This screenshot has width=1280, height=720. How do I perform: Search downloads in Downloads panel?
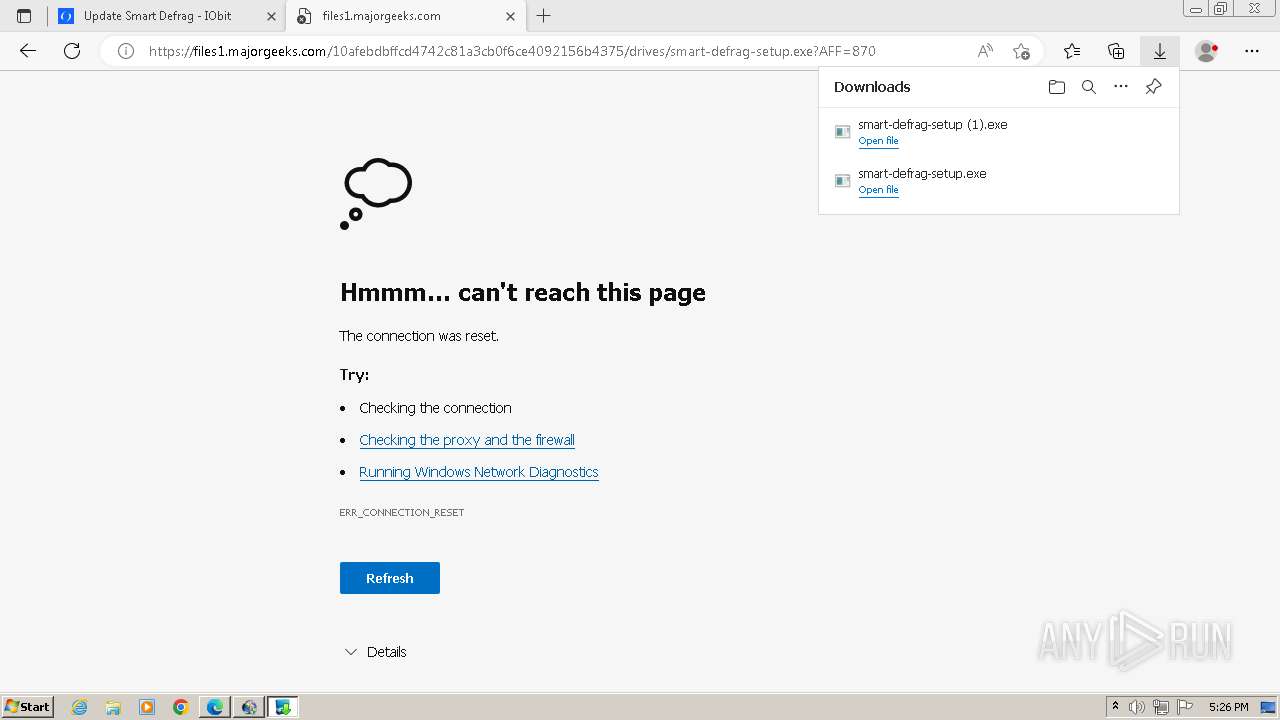pos(1089,87)
